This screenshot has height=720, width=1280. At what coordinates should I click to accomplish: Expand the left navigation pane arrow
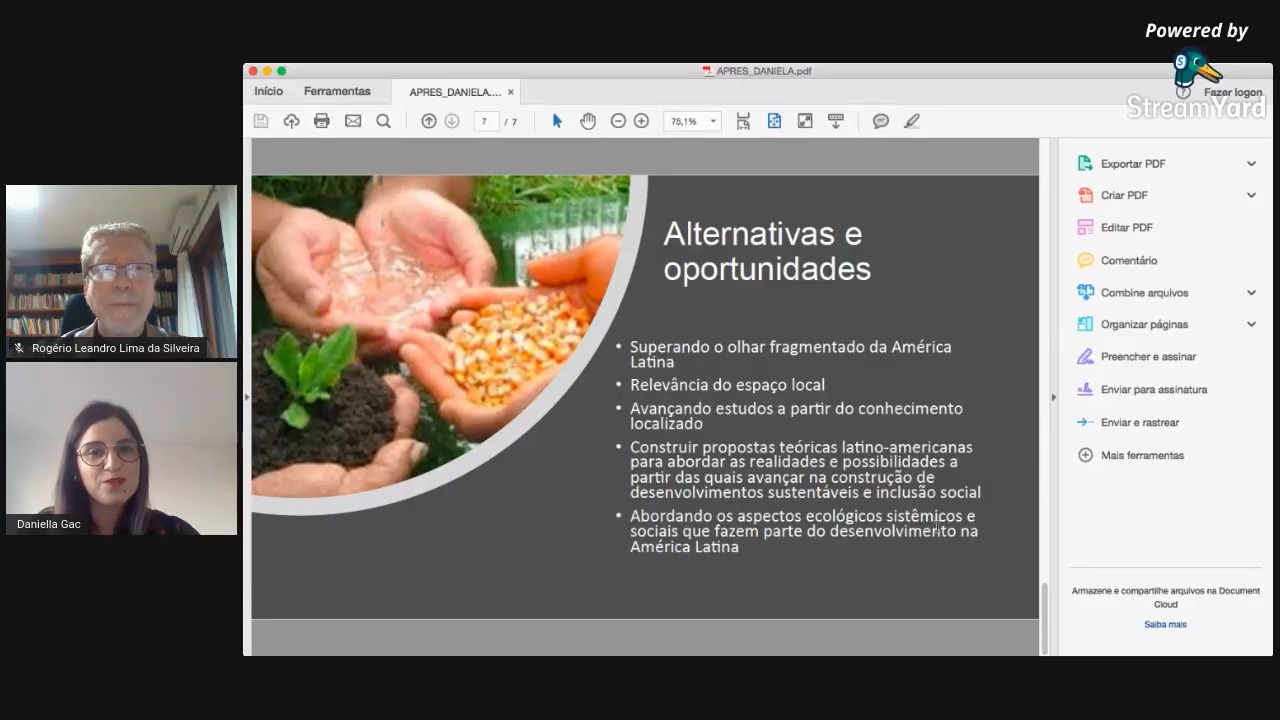pos(247,397)
